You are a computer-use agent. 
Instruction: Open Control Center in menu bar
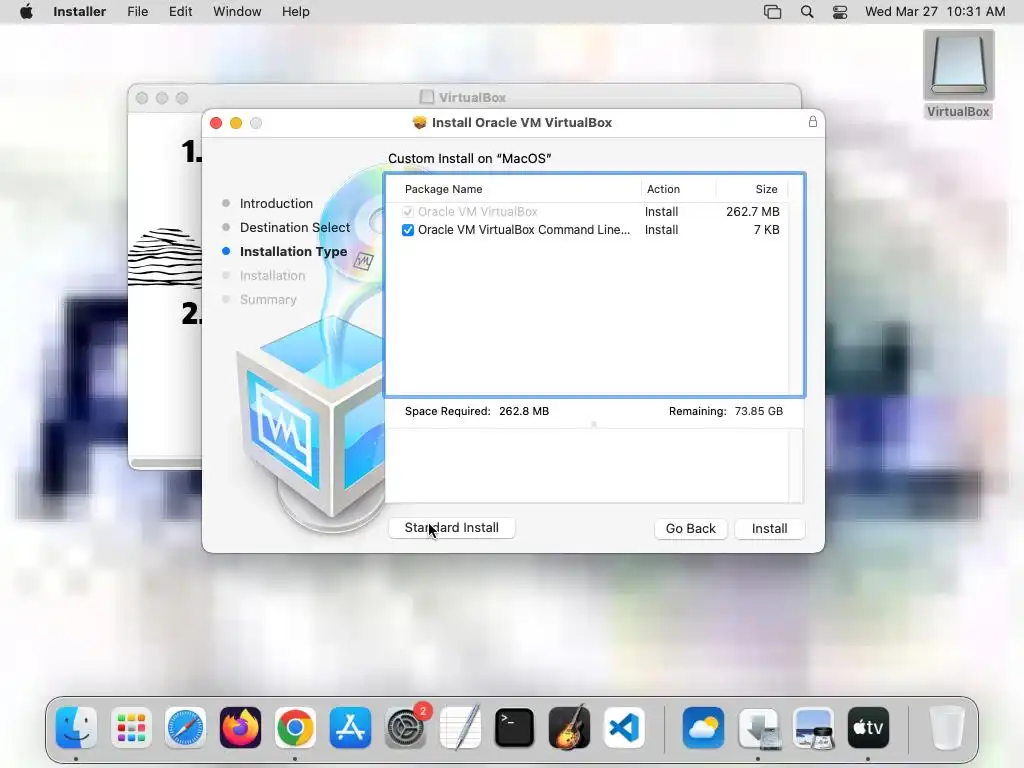[x=840, y=12]
